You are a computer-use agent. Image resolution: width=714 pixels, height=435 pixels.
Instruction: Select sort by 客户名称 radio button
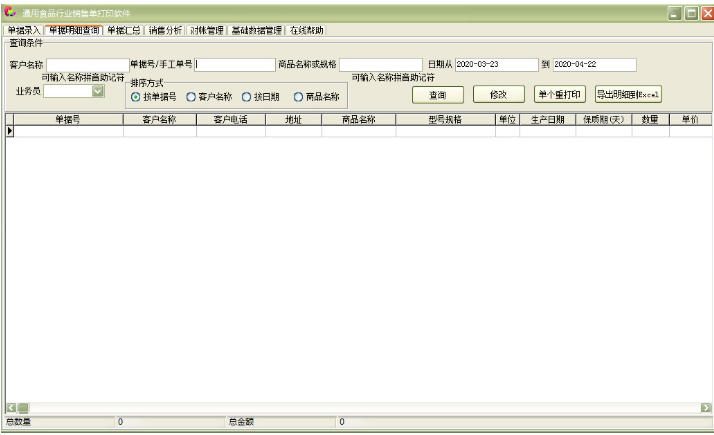191,97
